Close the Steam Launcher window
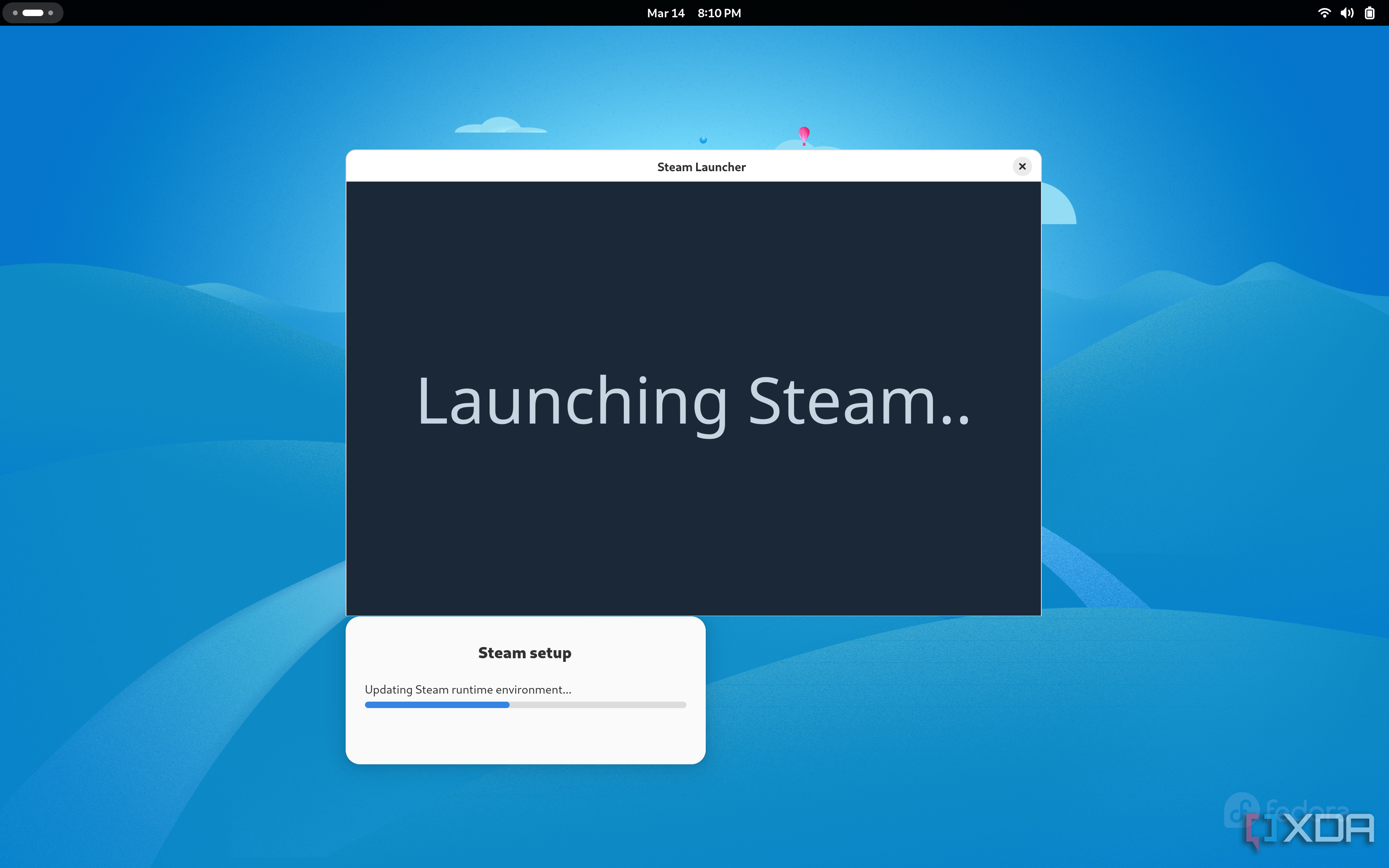1389x868 pixels. [x=1022, y=166]
